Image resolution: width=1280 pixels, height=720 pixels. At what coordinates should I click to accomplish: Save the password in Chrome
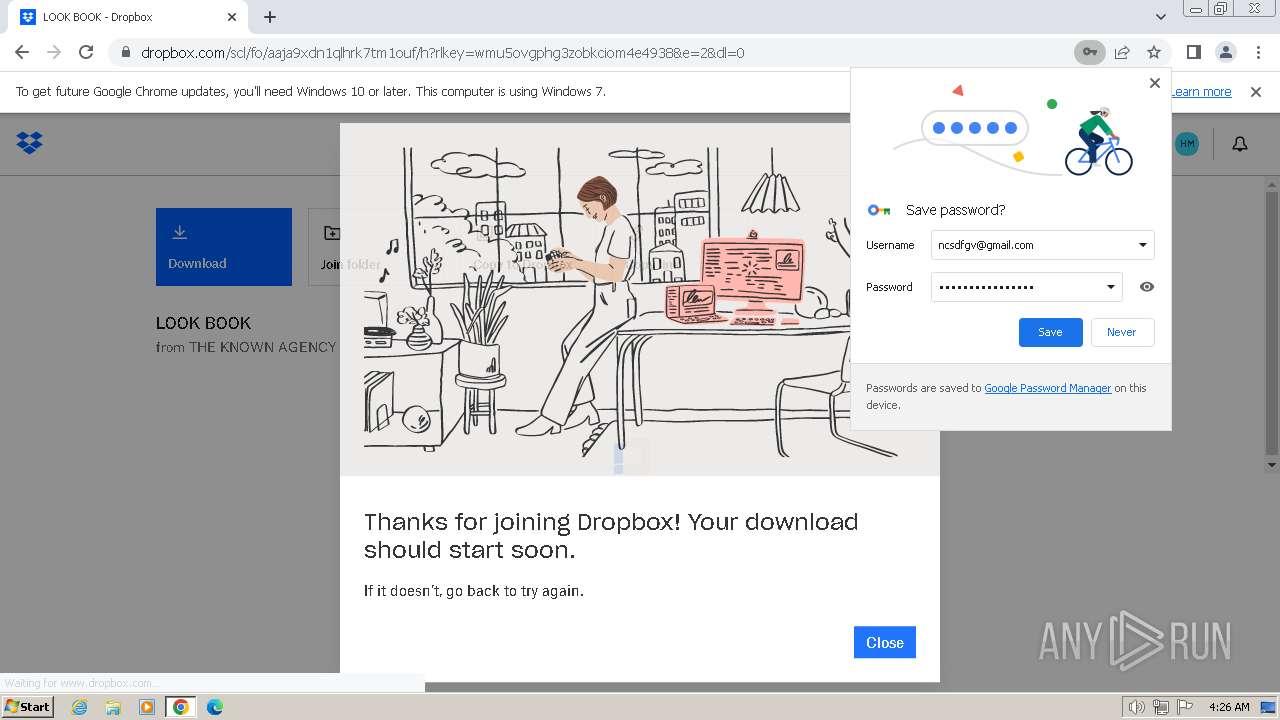point(1050,332)
